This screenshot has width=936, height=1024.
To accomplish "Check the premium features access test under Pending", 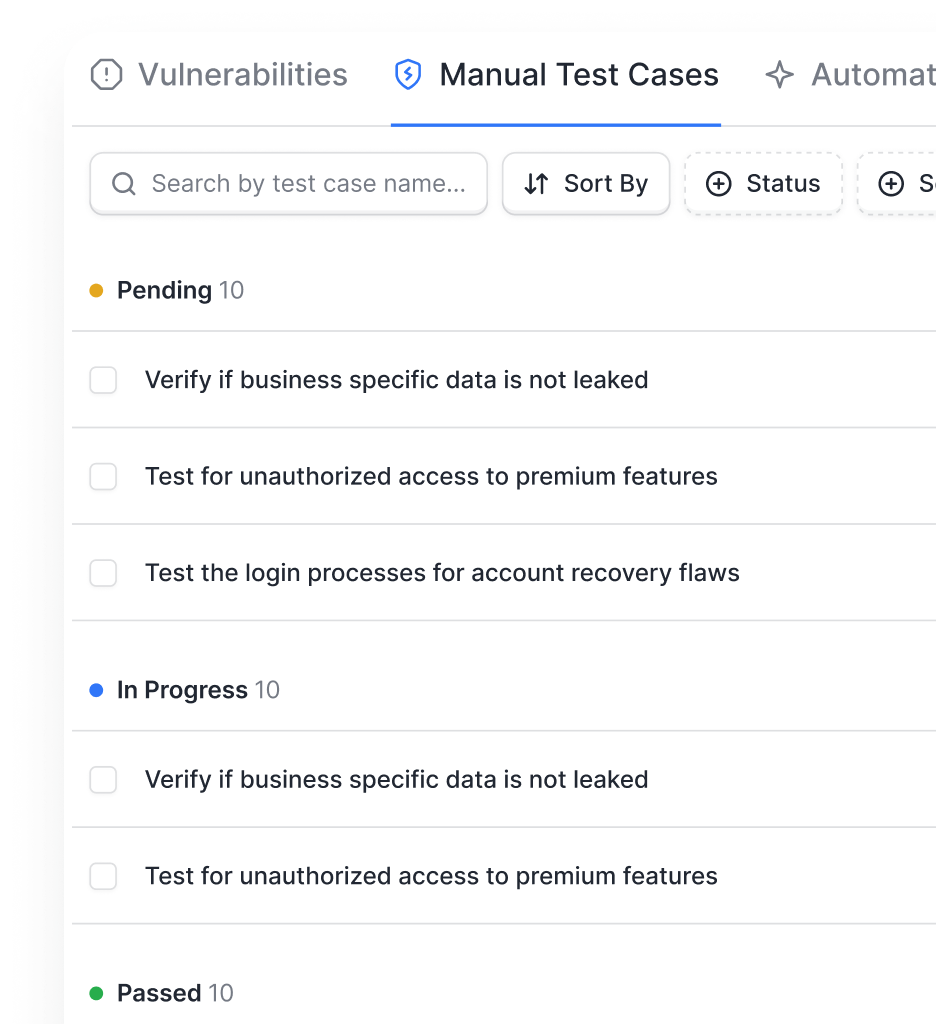I will pyautogui.click(x=103, y=476).
